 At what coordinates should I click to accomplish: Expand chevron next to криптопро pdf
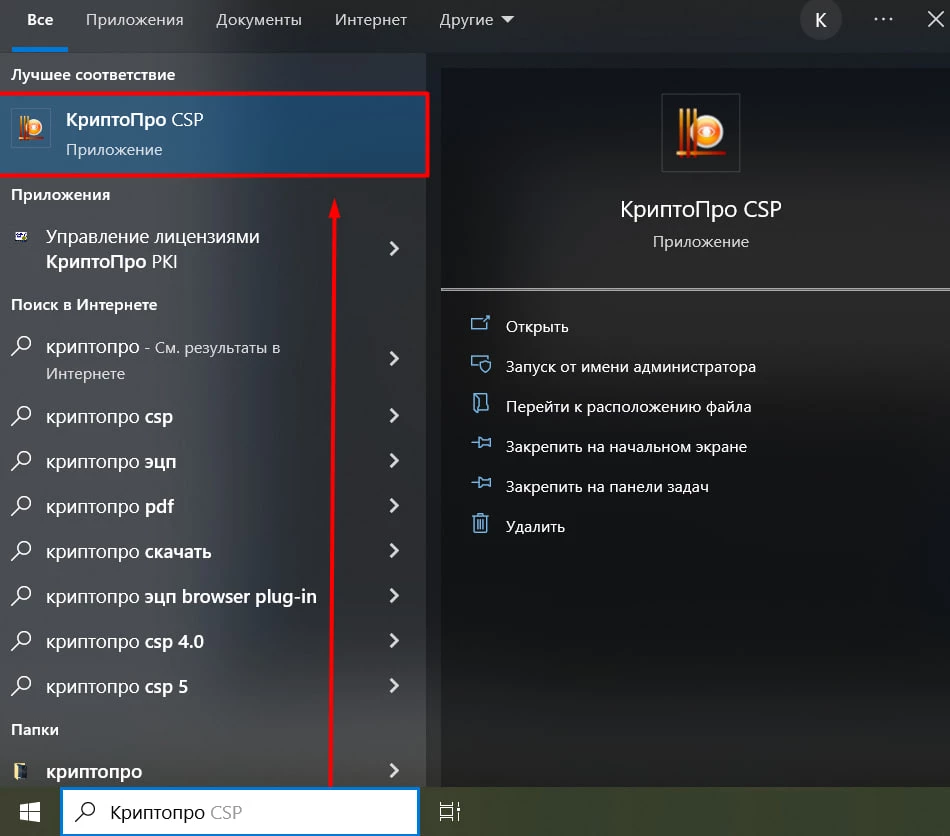tap(394, 506)
